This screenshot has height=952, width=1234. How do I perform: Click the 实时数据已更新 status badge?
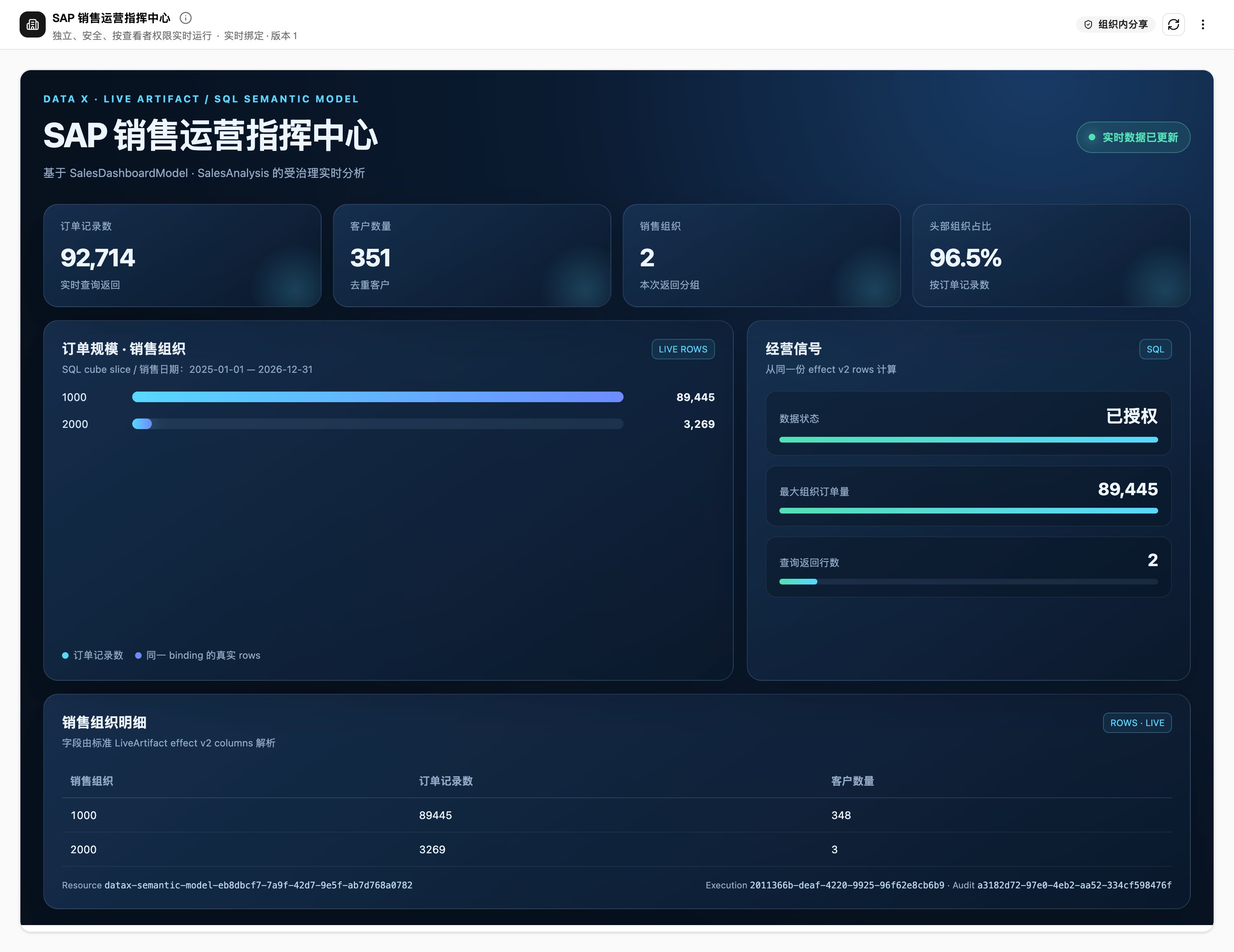1133,137
